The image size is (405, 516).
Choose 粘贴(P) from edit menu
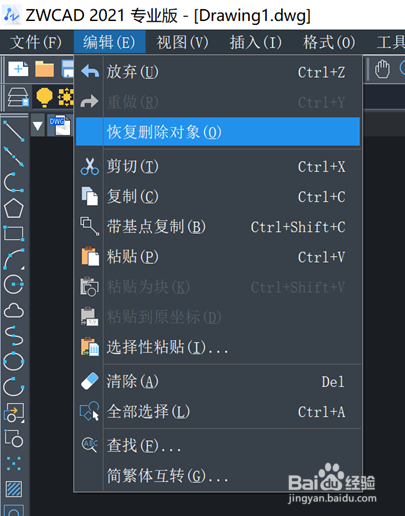(x=218, y=257)
